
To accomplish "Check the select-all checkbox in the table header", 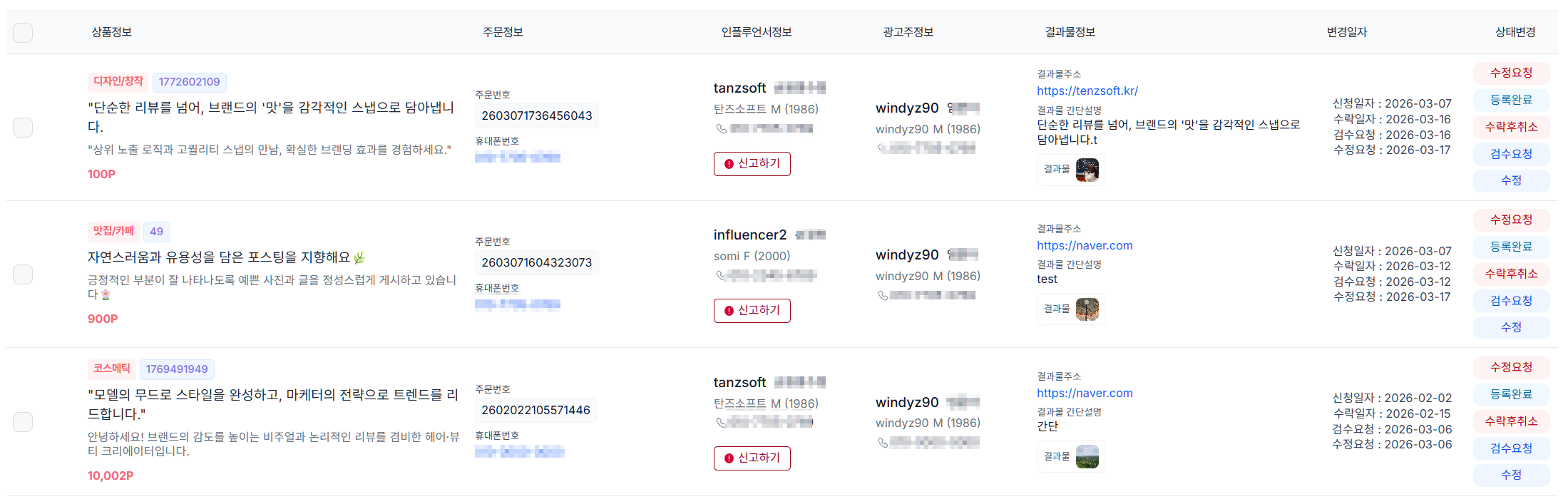I will point(22,32).
